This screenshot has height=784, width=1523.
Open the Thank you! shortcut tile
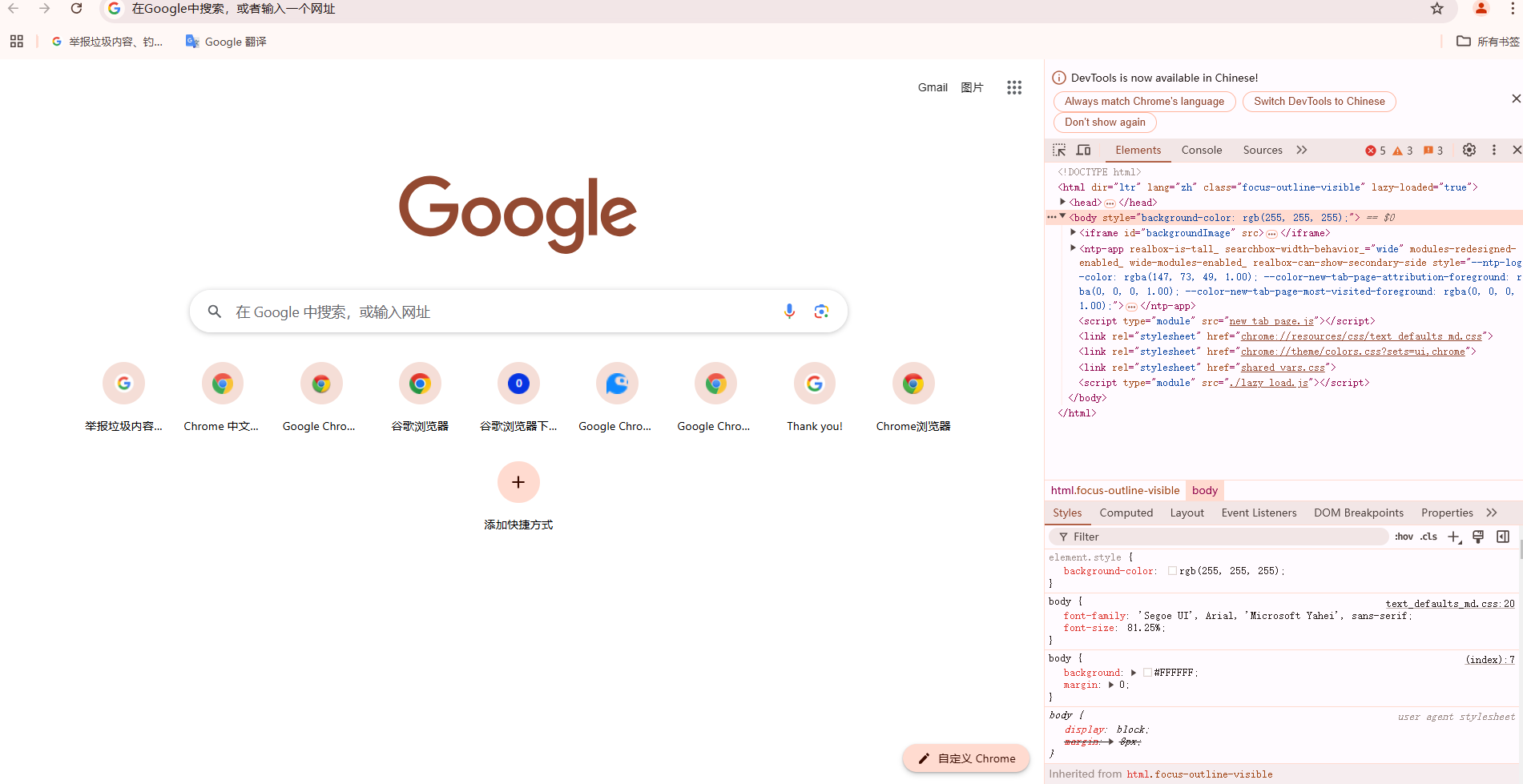[815, 398]
